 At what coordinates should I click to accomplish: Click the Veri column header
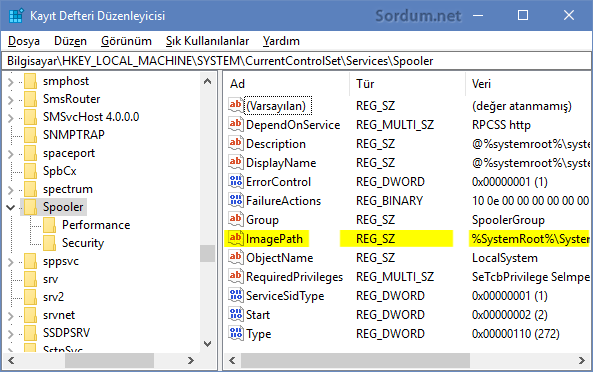tap(528, 84)
